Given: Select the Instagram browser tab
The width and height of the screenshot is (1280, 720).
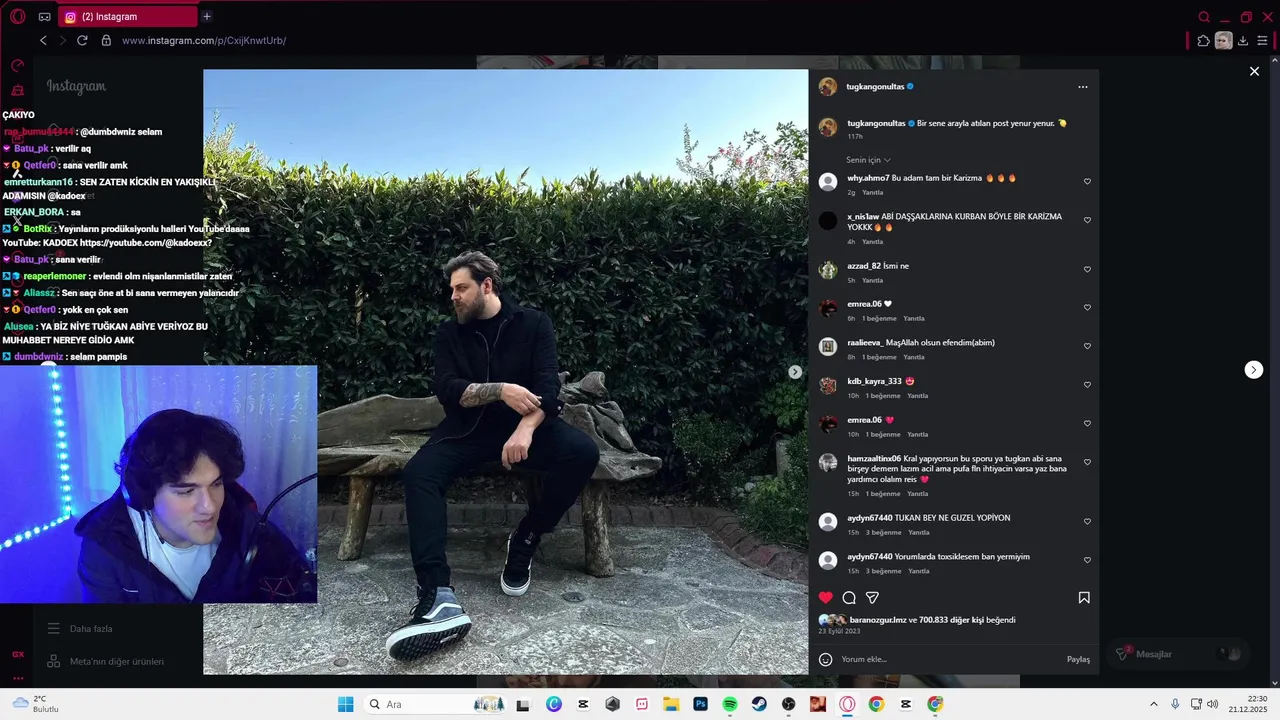Looking at the screenshot, I should click(128, 17).
